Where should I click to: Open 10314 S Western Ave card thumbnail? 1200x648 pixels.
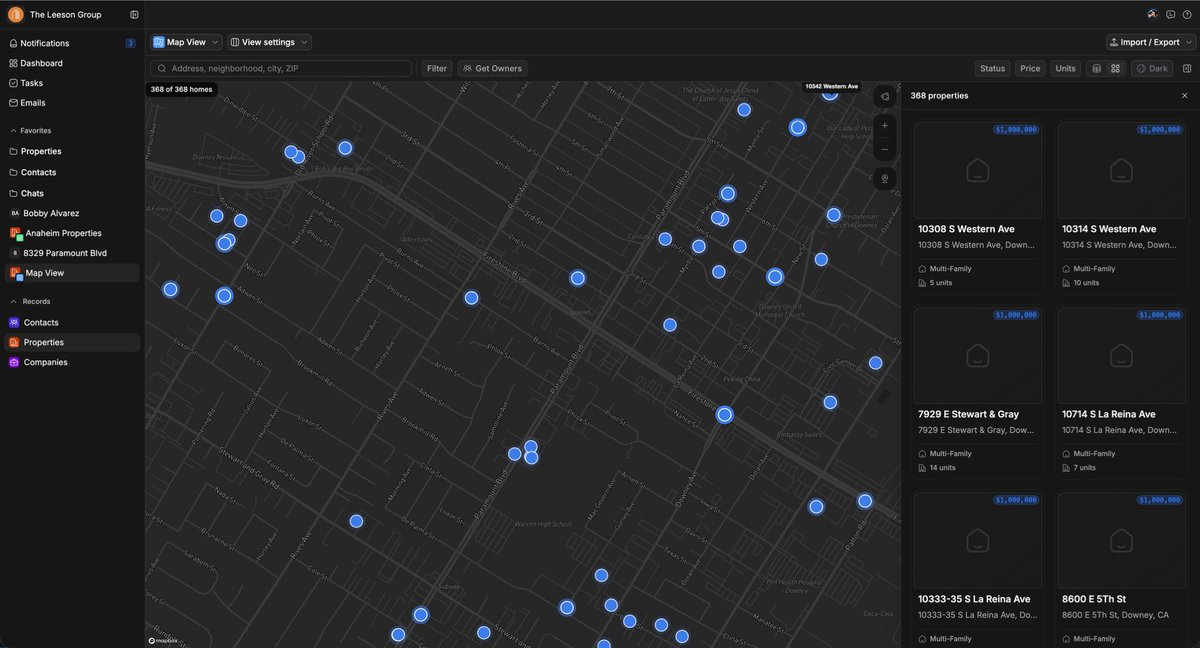coord(1121,170)
